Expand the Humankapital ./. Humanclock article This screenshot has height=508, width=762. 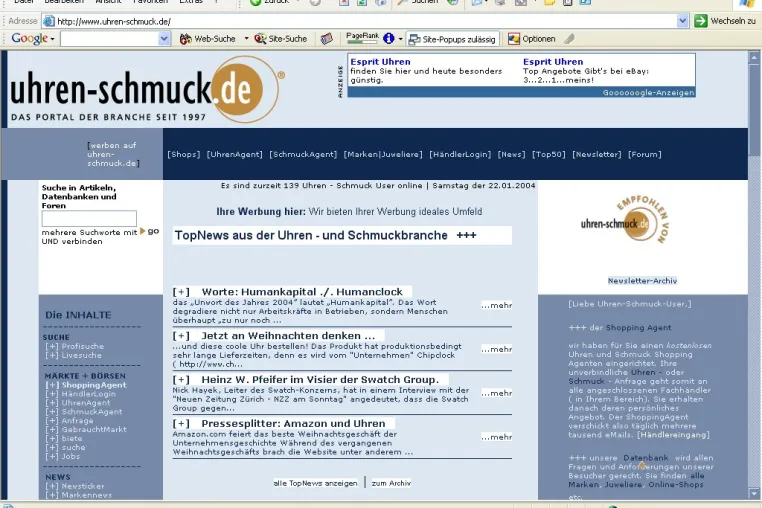click(181, 292)
